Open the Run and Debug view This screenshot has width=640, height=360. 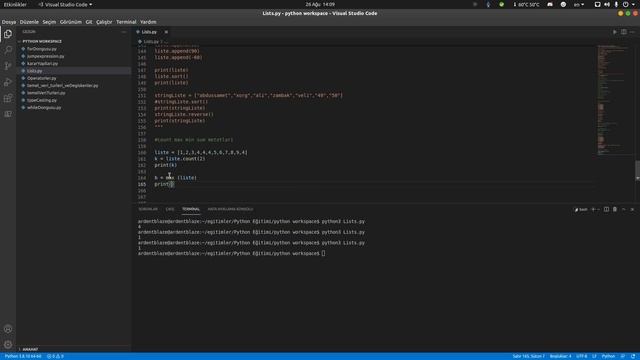pyautogui.click(x=8, y=82)
